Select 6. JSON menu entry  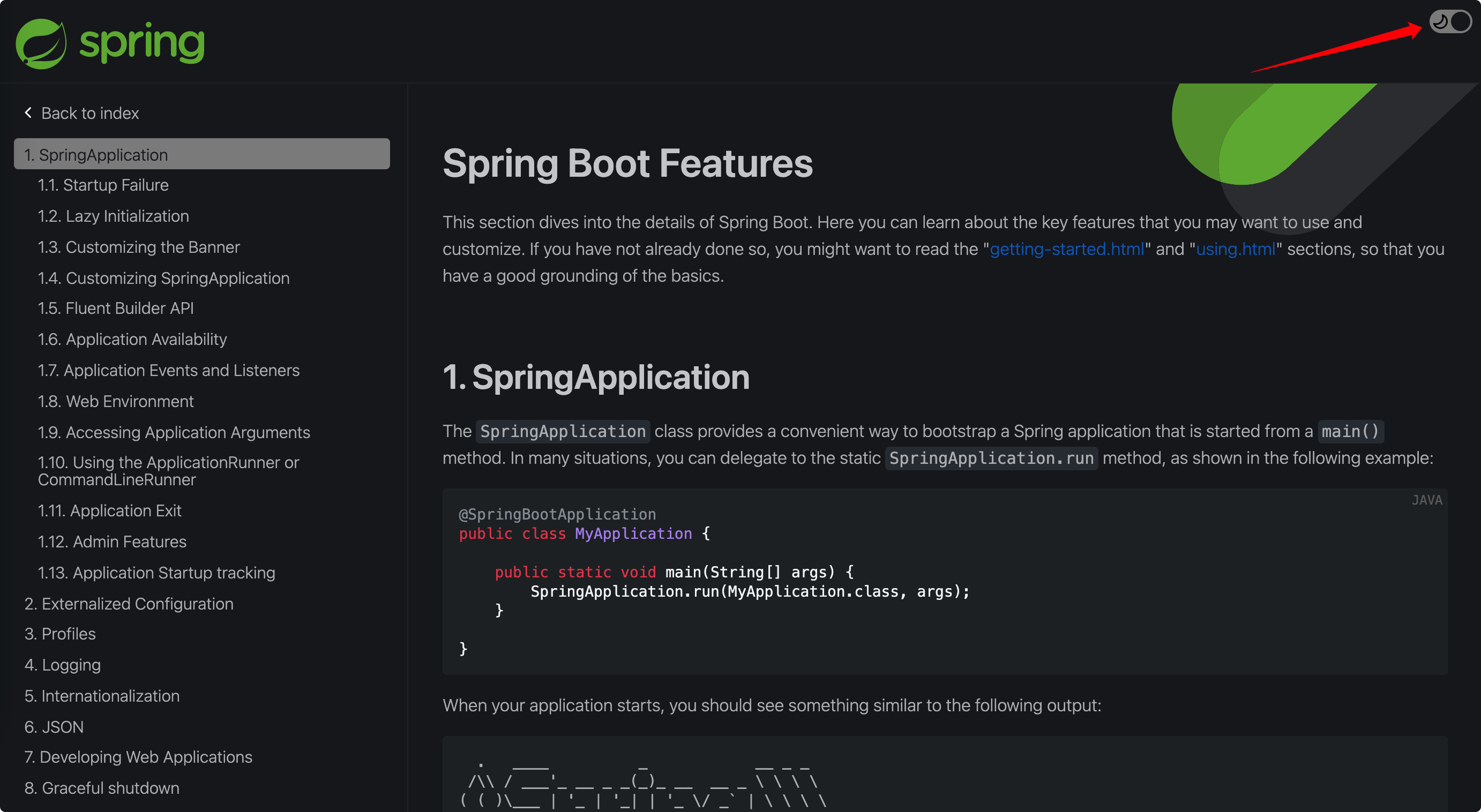(x=54, y=727)
